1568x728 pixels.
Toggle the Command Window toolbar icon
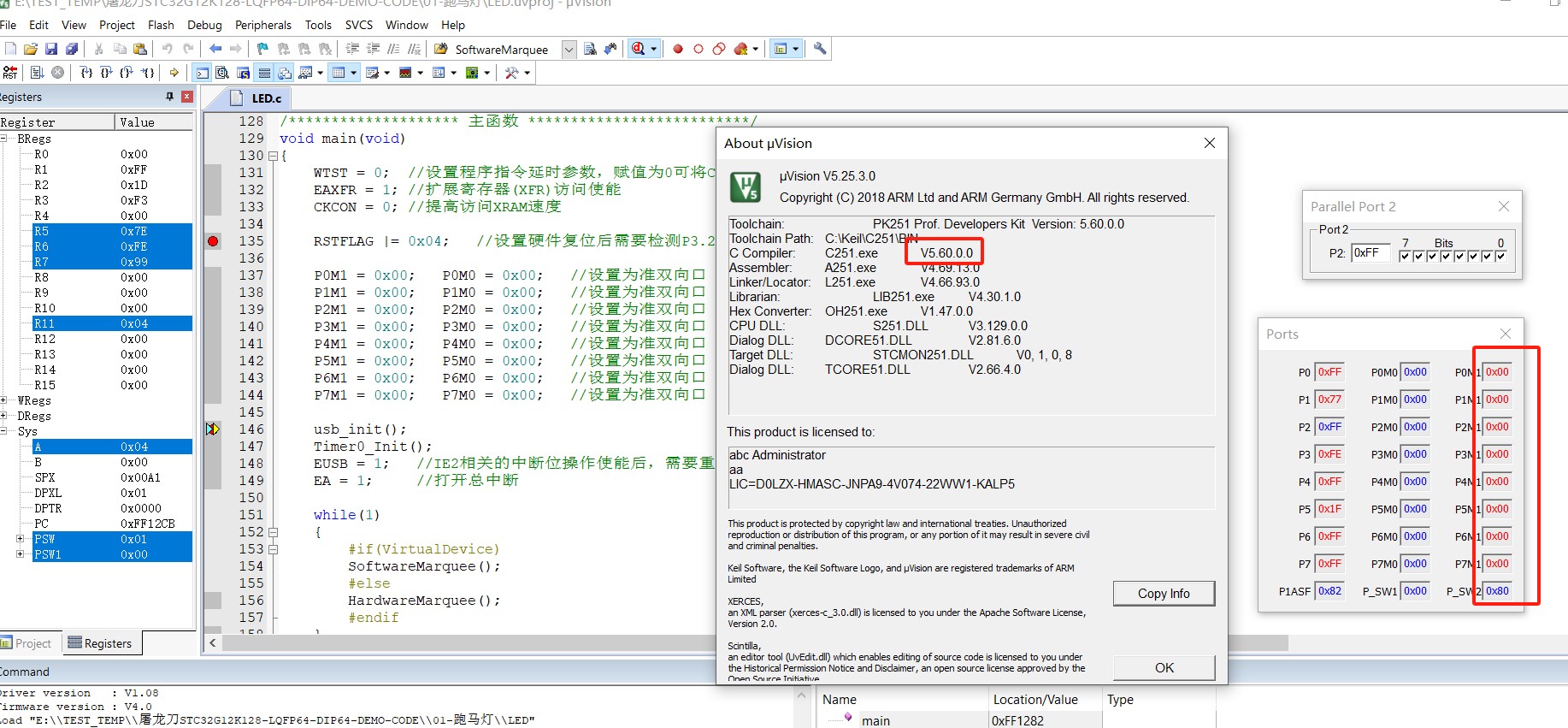[202, 73]
